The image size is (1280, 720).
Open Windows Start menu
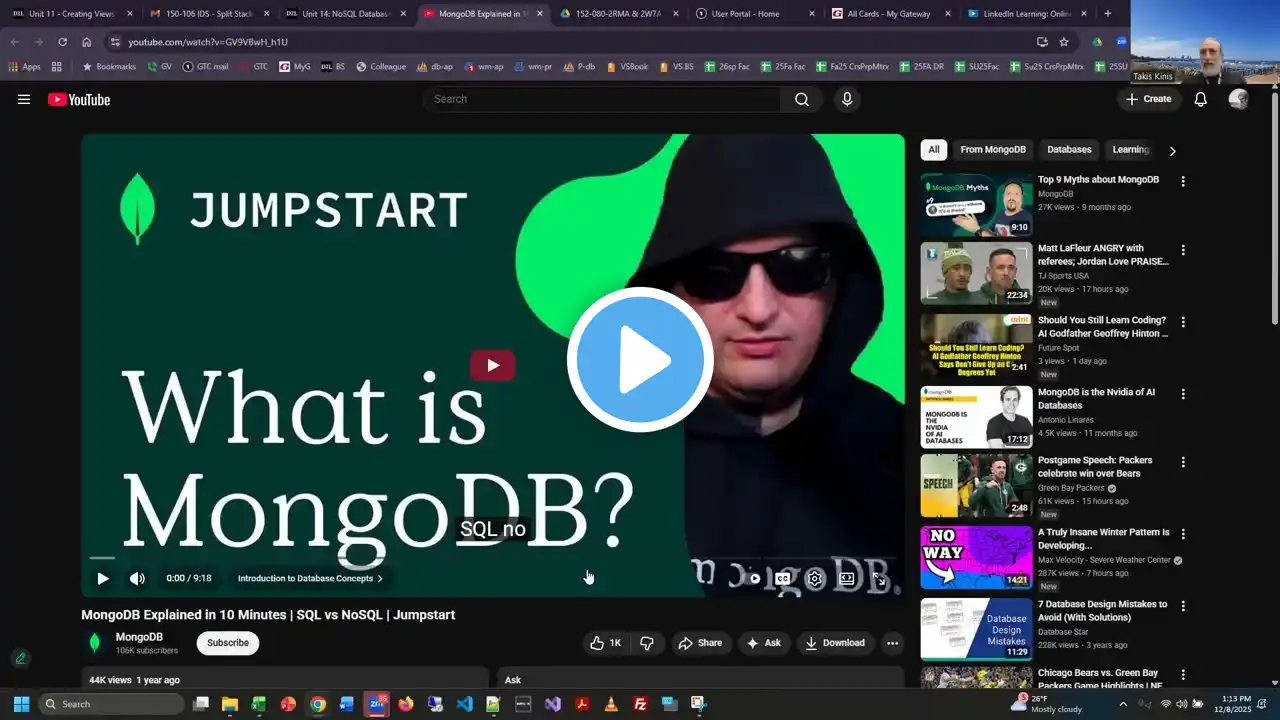[x=21, y=704]
